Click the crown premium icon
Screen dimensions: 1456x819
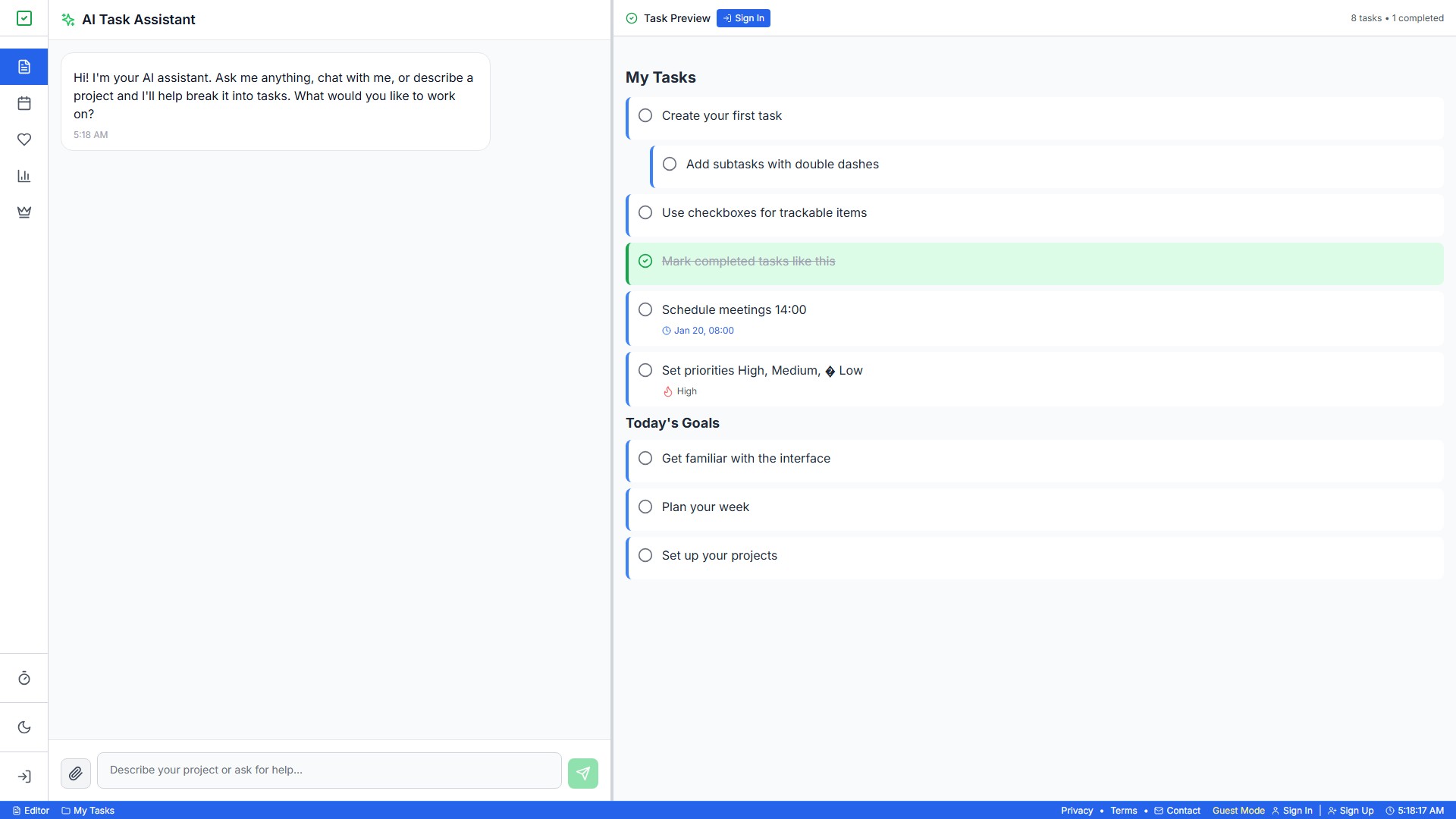[x=24, y=212]
